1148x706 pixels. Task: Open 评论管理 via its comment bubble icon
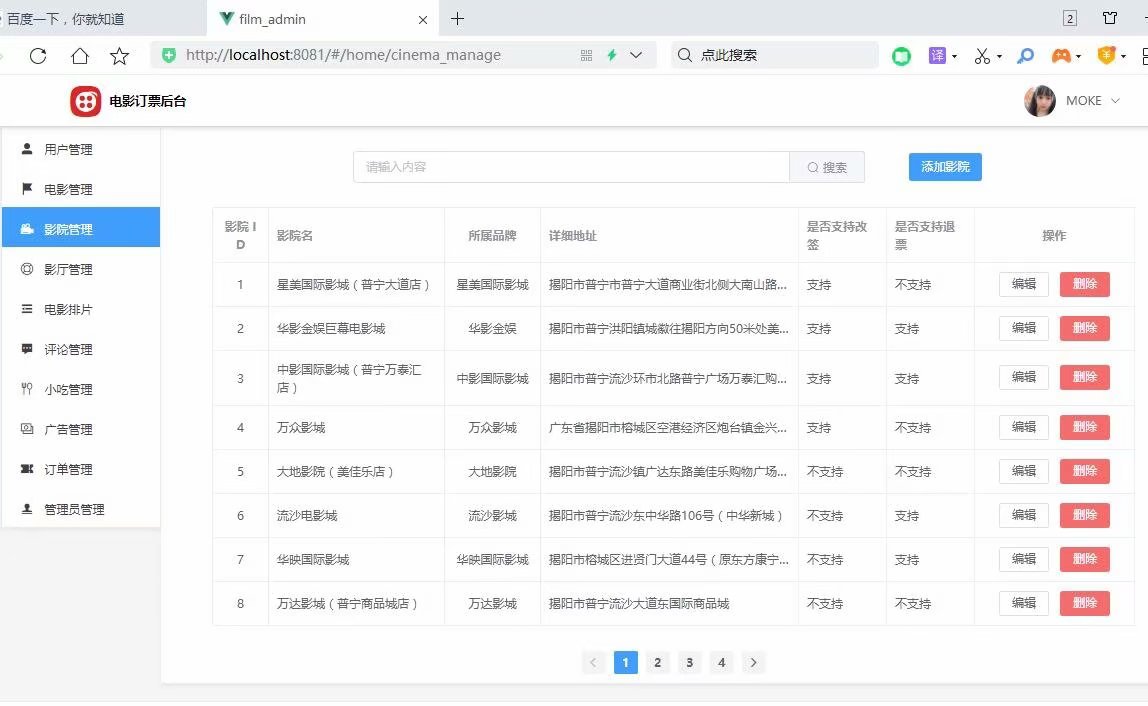pyautogui.click(x=25, y=349)
